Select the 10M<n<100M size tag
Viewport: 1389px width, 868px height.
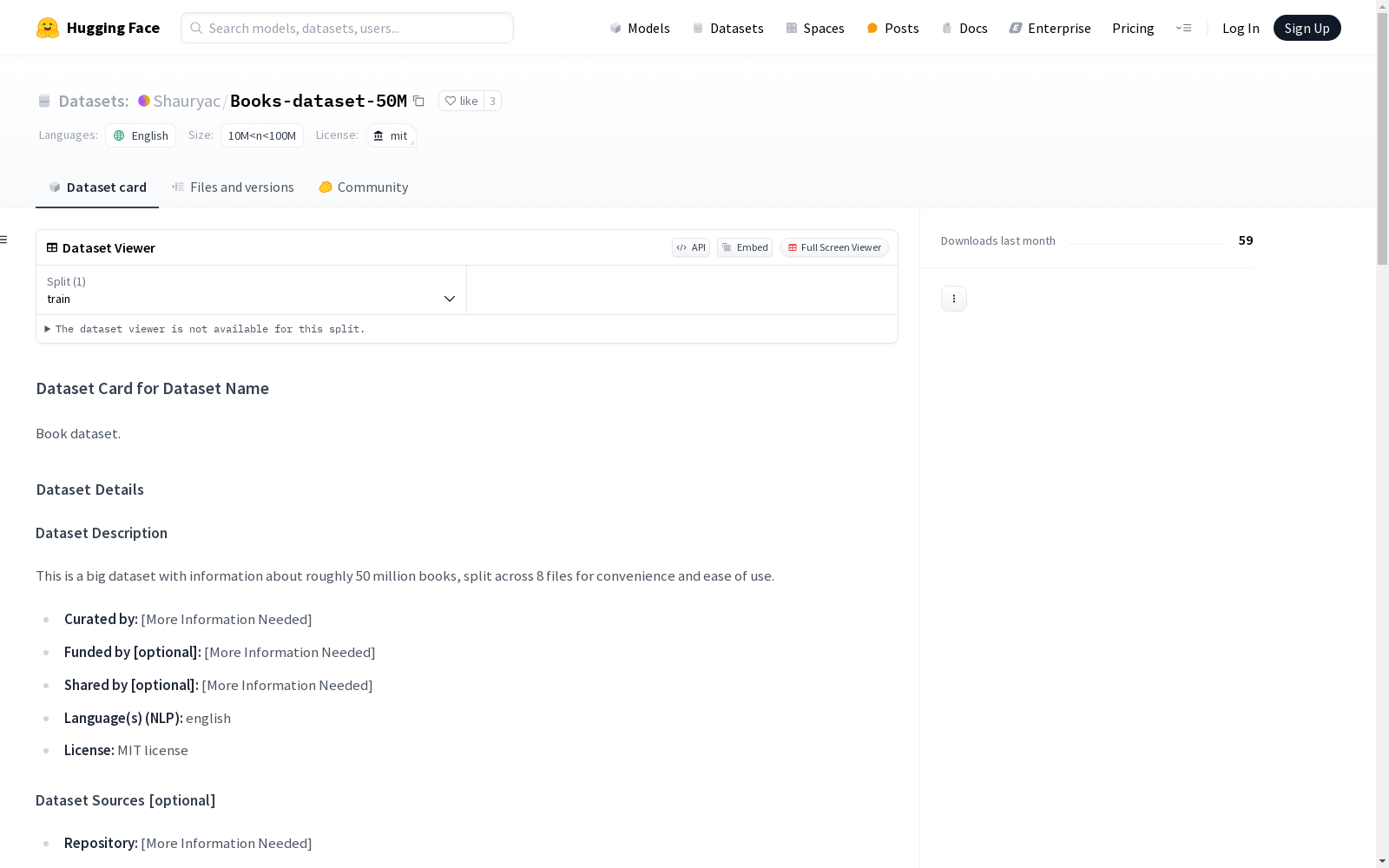tap(262, 135)
